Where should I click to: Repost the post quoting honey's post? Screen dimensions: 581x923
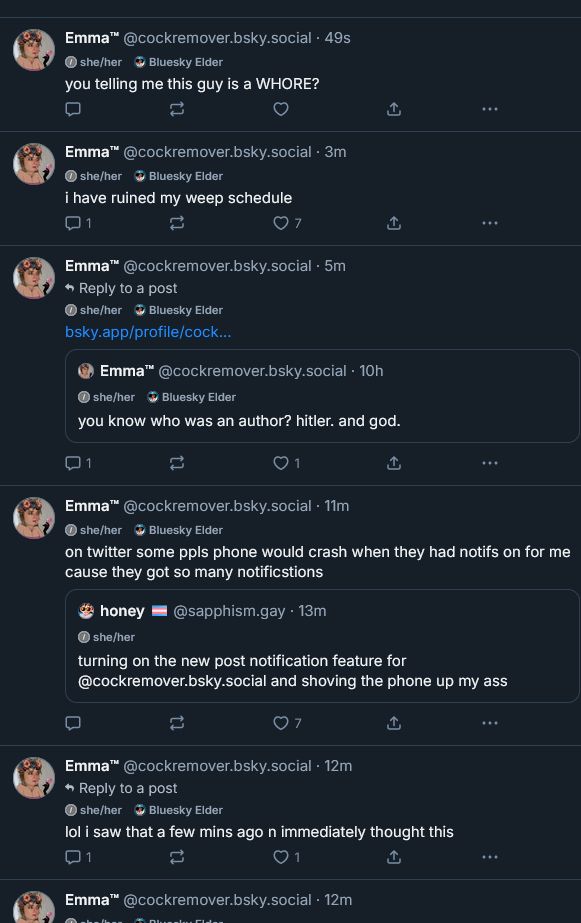point(177,723)
